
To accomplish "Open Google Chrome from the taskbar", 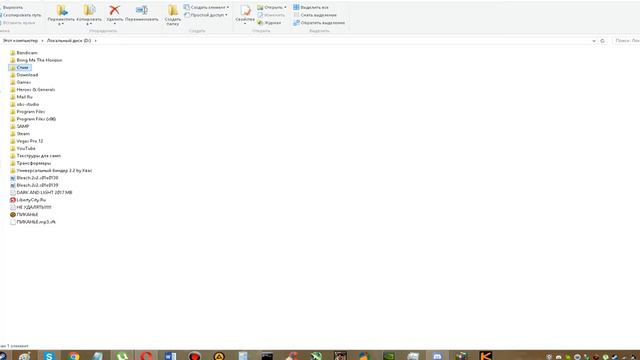I will pos(73,356).
